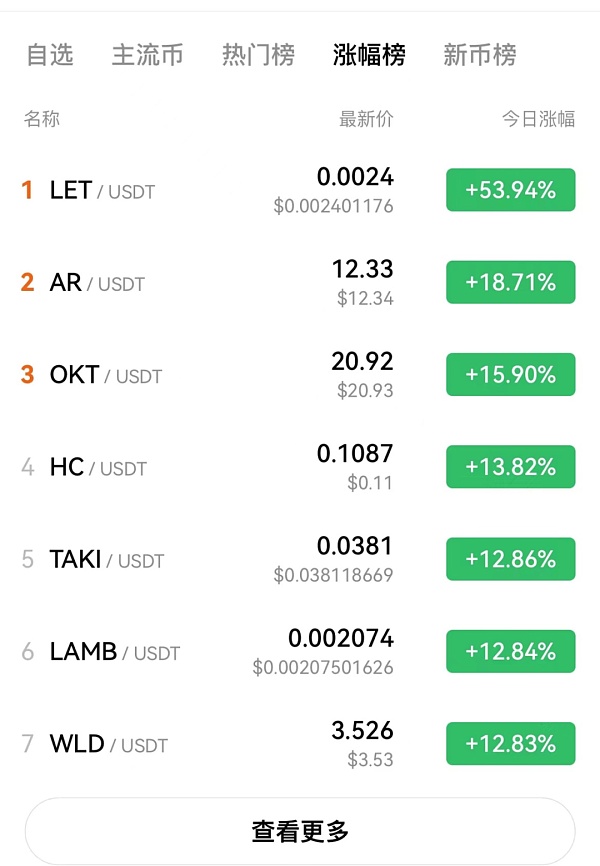Sort by the 今日涨幅 column header

pos(538,120)
